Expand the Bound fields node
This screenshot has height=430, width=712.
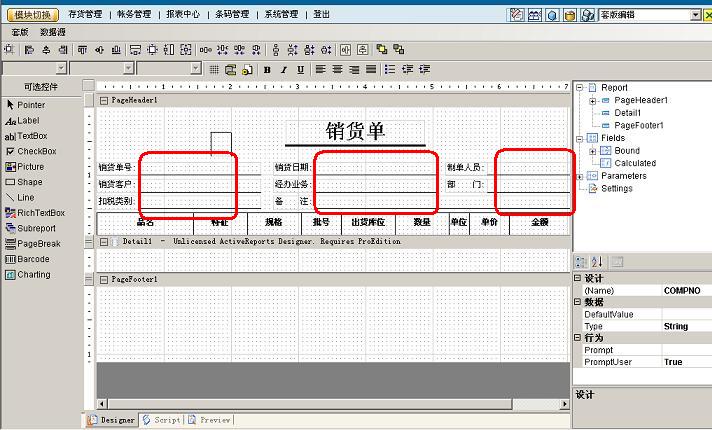[x=593, y=151]
